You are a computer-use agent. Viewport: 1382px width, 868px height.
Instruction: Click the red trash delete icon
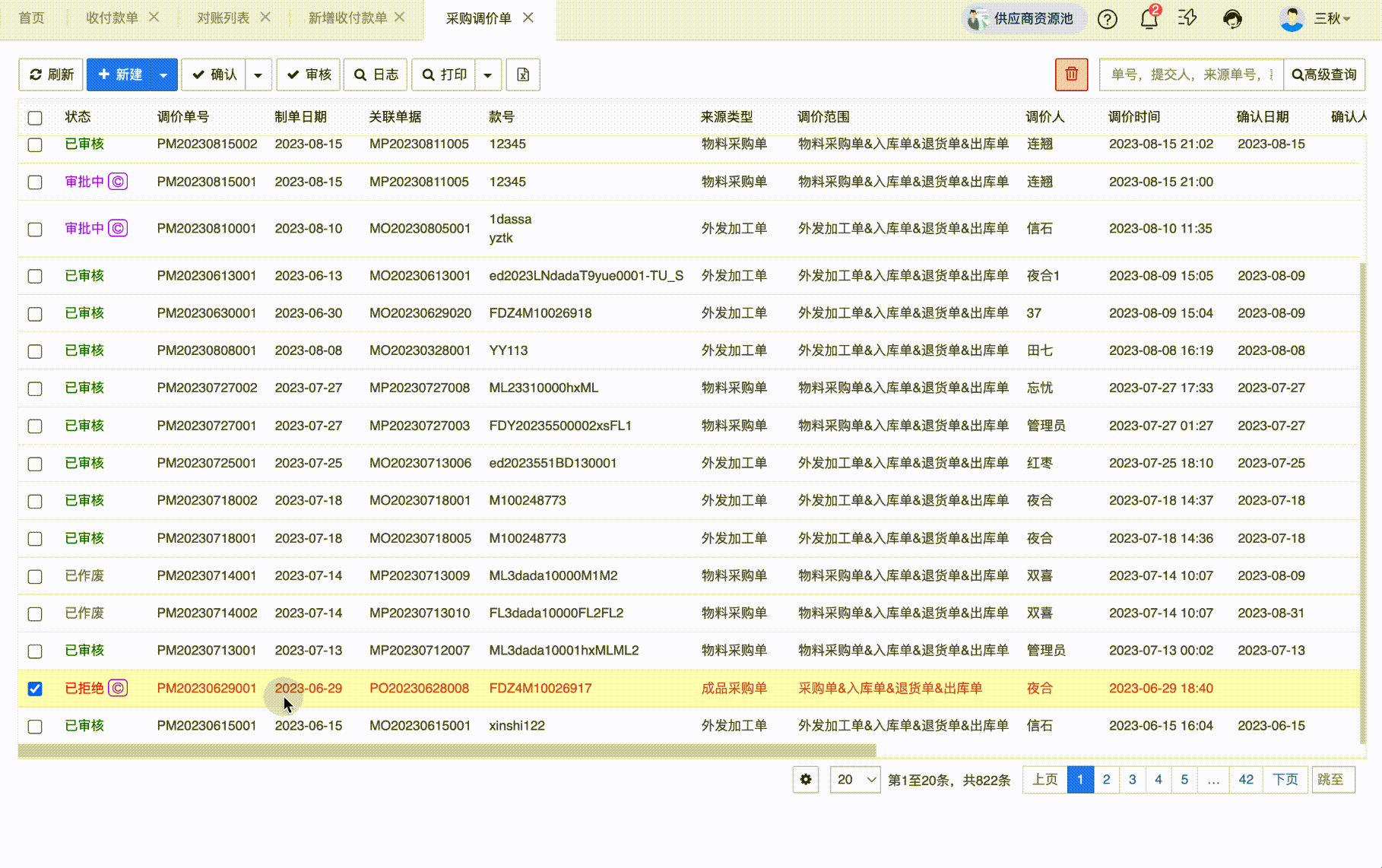click(1071, 74)
